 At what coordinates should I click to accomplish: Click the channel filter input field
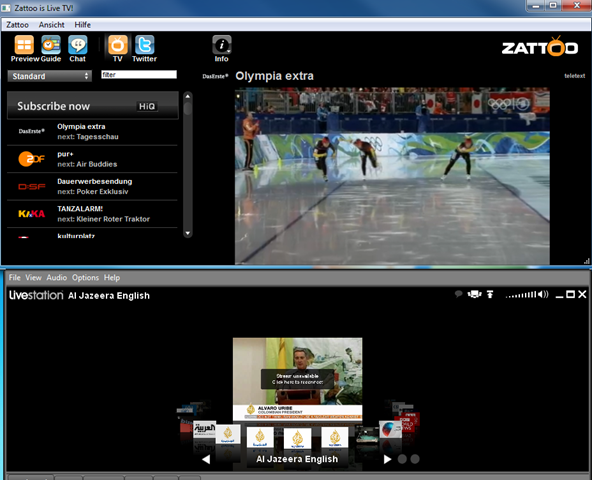click(139, 74)
